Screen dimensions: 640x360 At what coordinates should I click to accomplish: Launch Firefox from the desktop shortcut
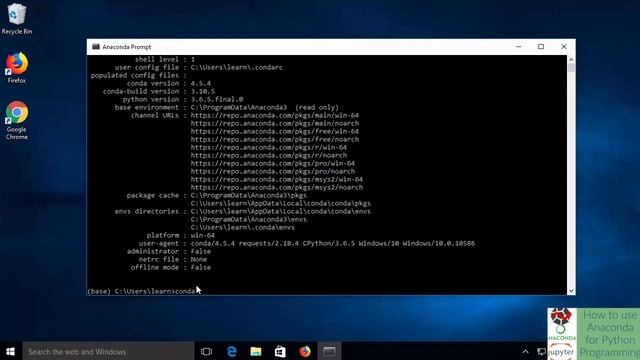pos(16,68)
